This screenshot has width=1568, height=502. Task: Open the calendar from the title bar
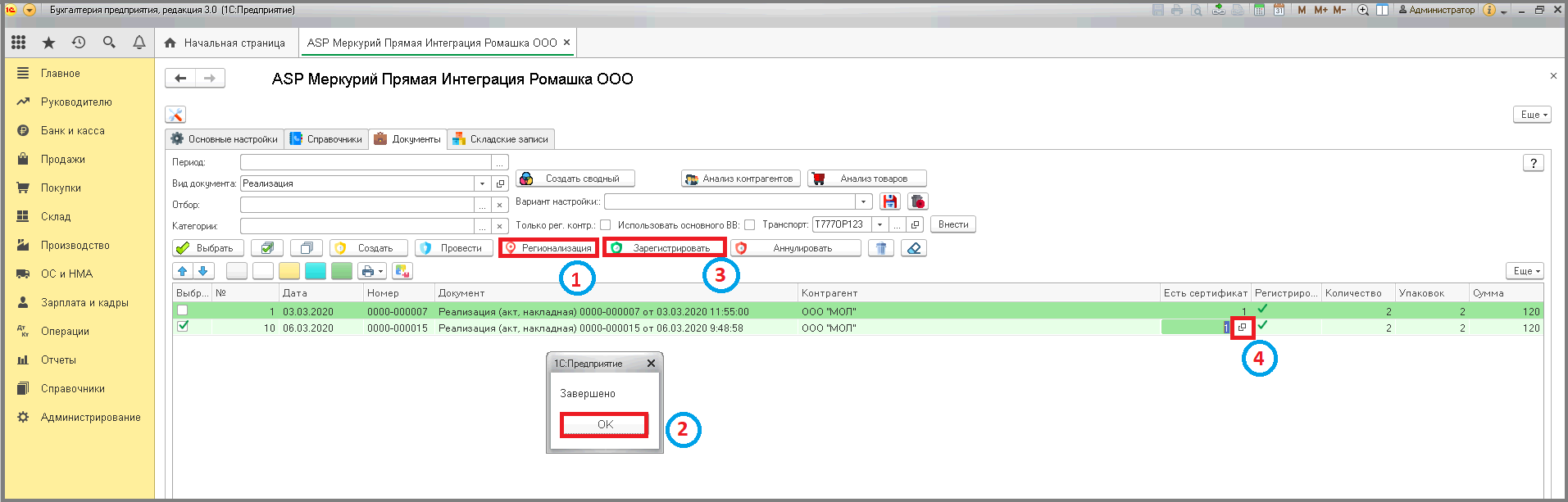click(1278, 10)
